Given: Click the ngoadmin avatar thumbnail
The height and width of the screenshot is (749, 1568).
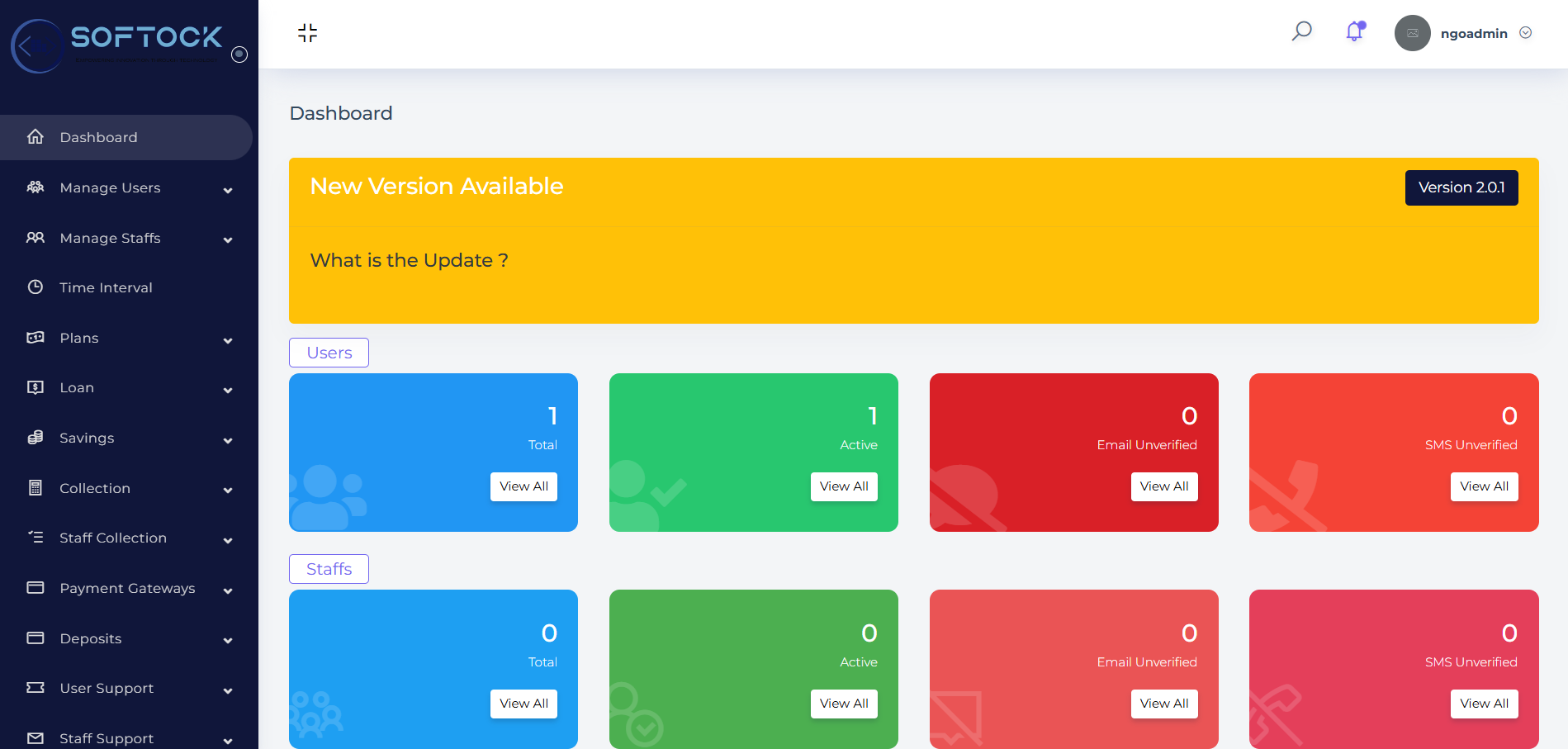Looking at the screenshot, I should [1412, 33].
